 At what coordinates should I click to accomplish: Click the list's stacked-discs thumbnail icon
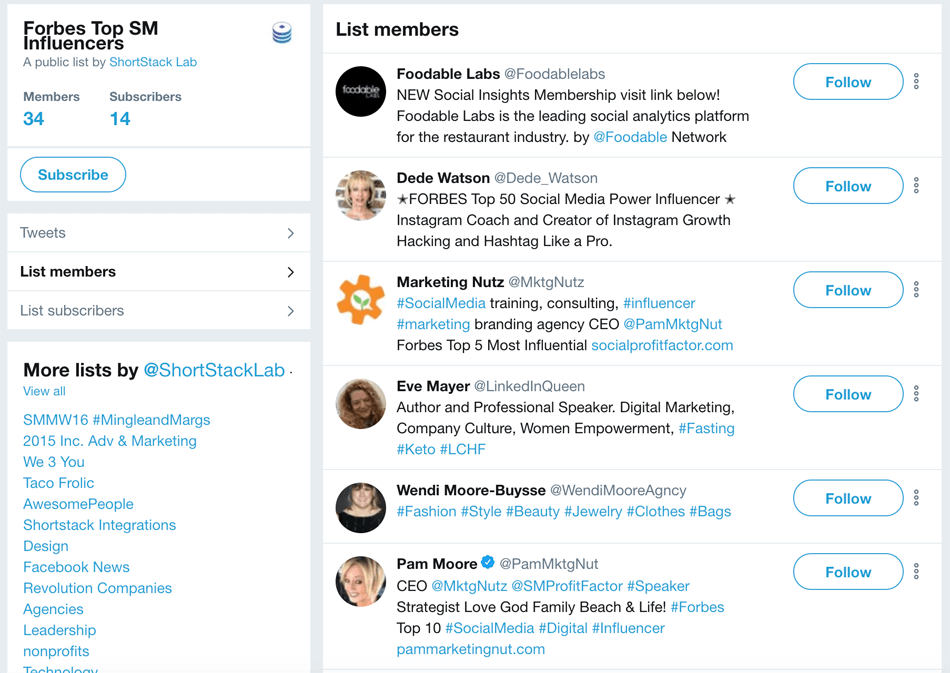point(281,31)
